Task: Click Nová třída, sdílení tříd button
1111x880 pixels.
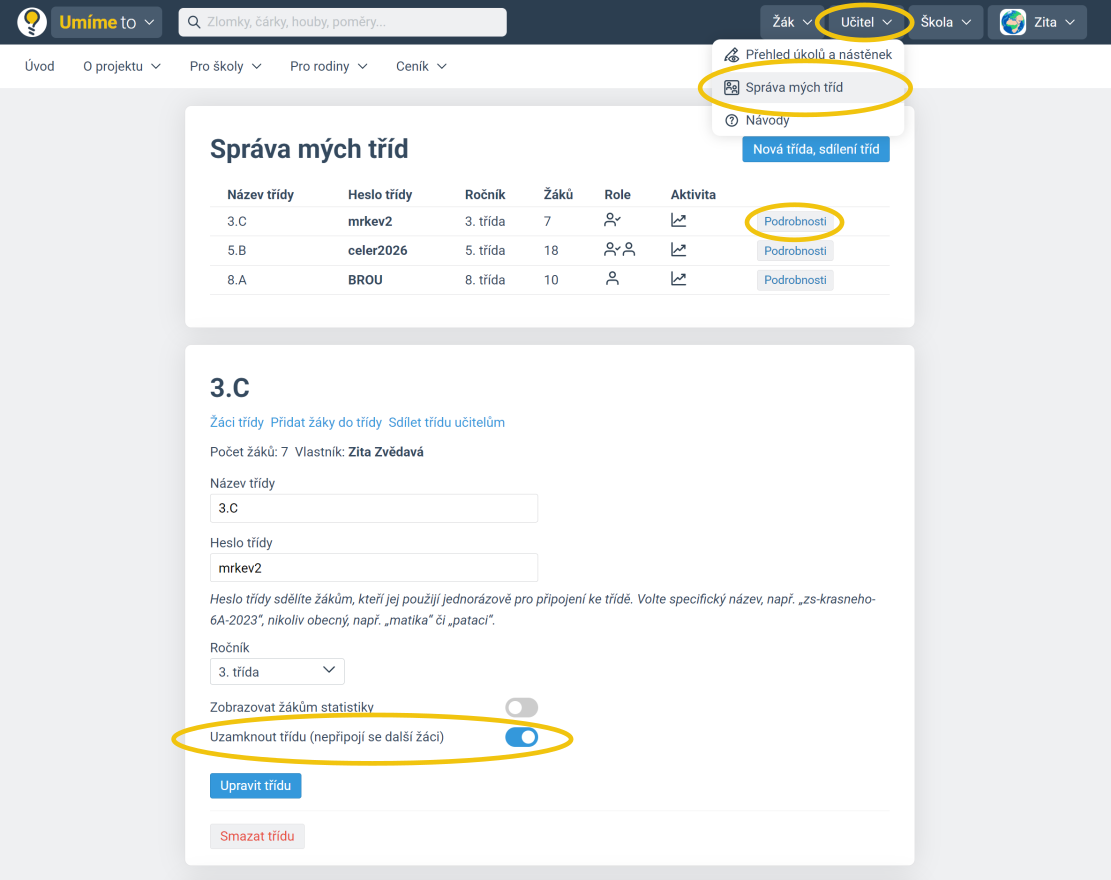Action: point(815,149)
